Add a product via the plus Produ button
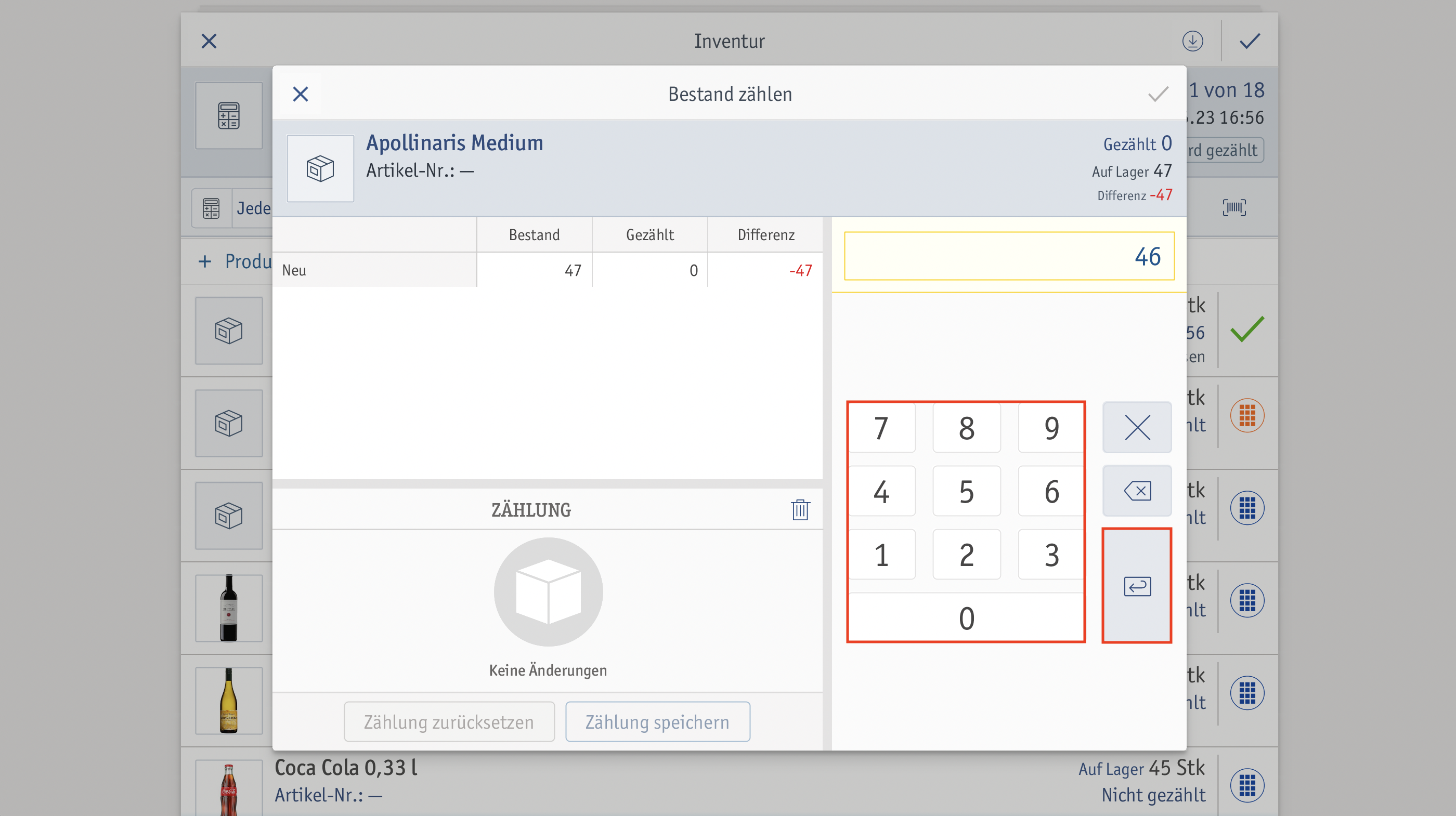 point(235,261)
